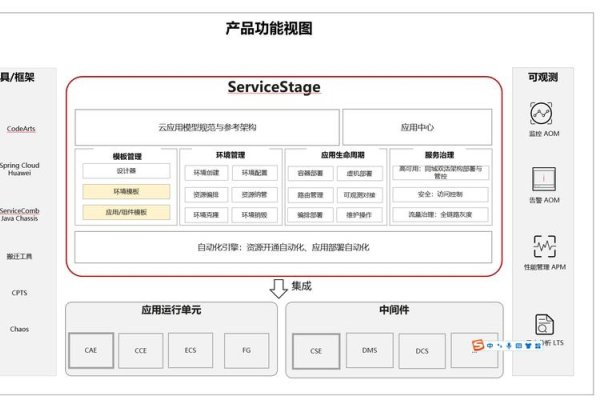Click the 中间件 heading
The width and height of the screenshot is (600, 400).
(394, 310)
